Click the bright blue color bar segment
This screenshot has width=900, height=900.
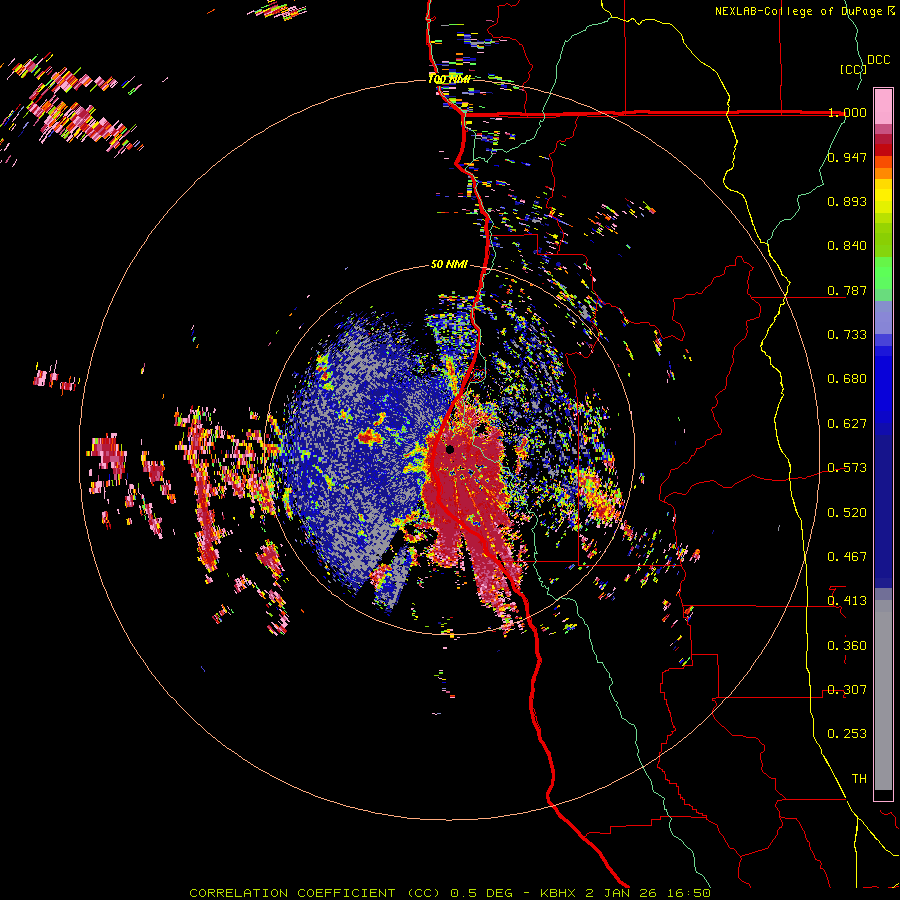(x=883, y=385)
